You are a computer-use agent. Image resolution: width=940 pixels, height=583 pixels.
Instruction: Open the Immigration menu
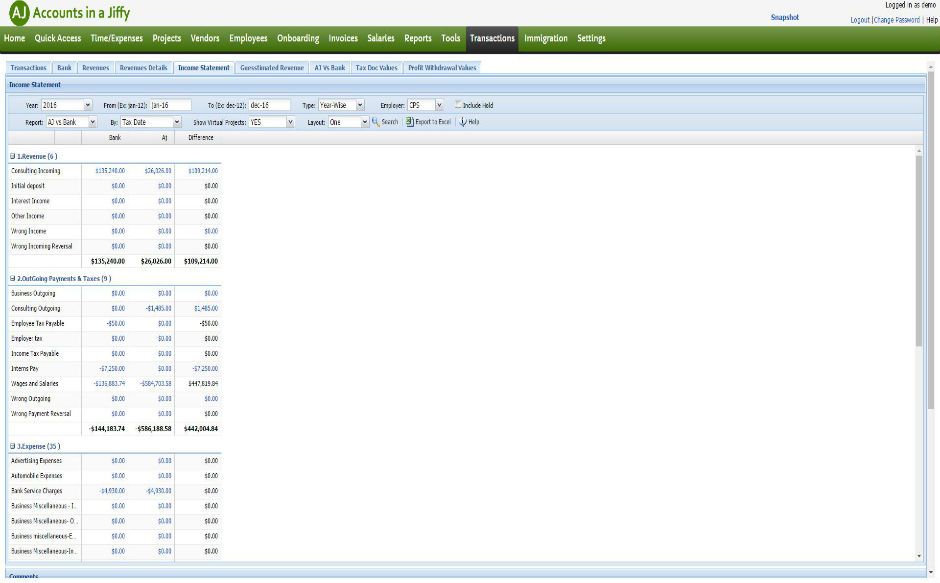[546, 38]
